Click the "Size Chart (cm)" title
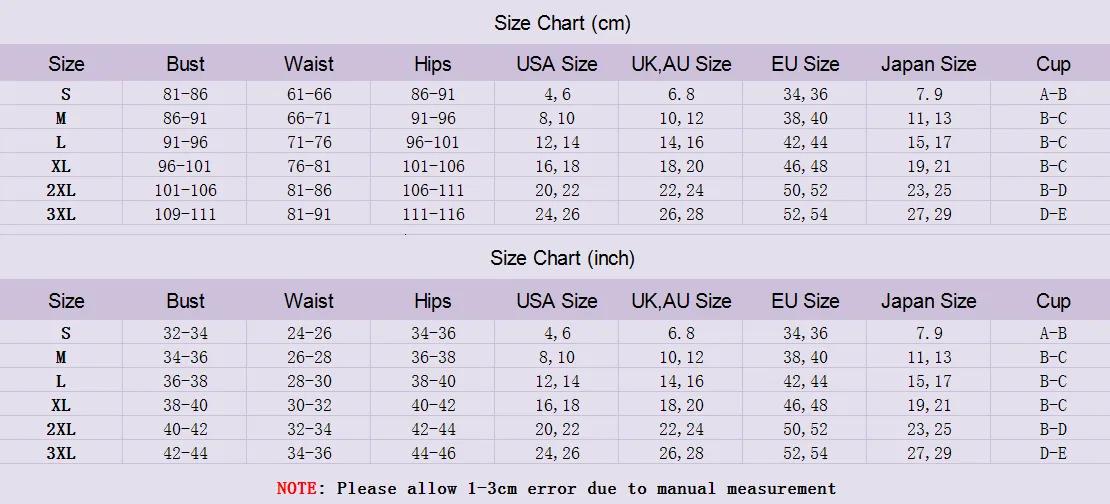 pos(562,23)
